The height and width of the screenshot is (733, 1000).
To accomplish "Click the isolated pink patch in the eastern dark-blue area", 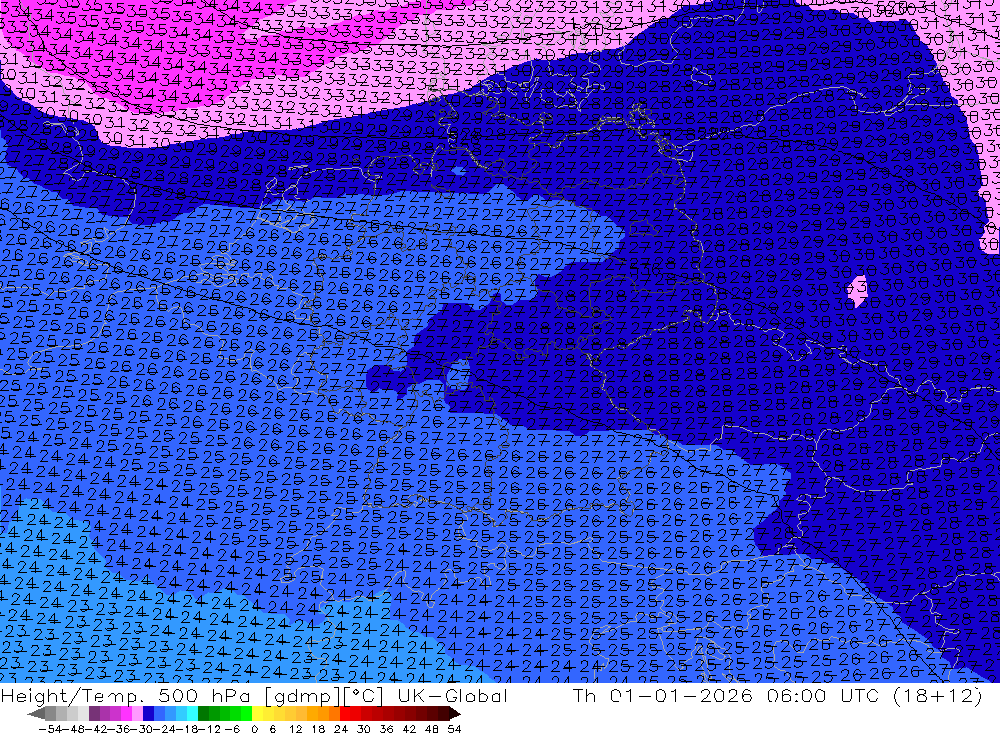I will (858, 291).
